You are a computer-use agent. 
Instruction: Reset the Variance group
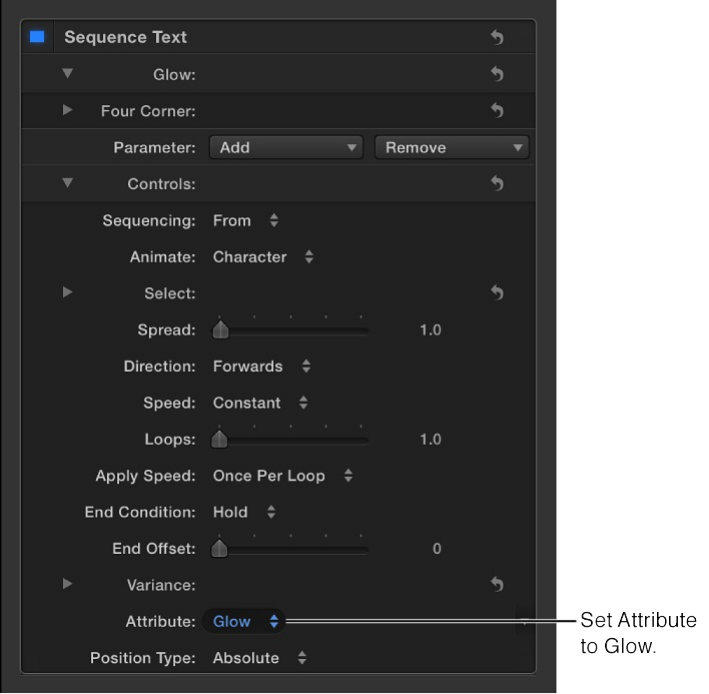[497, 584]
